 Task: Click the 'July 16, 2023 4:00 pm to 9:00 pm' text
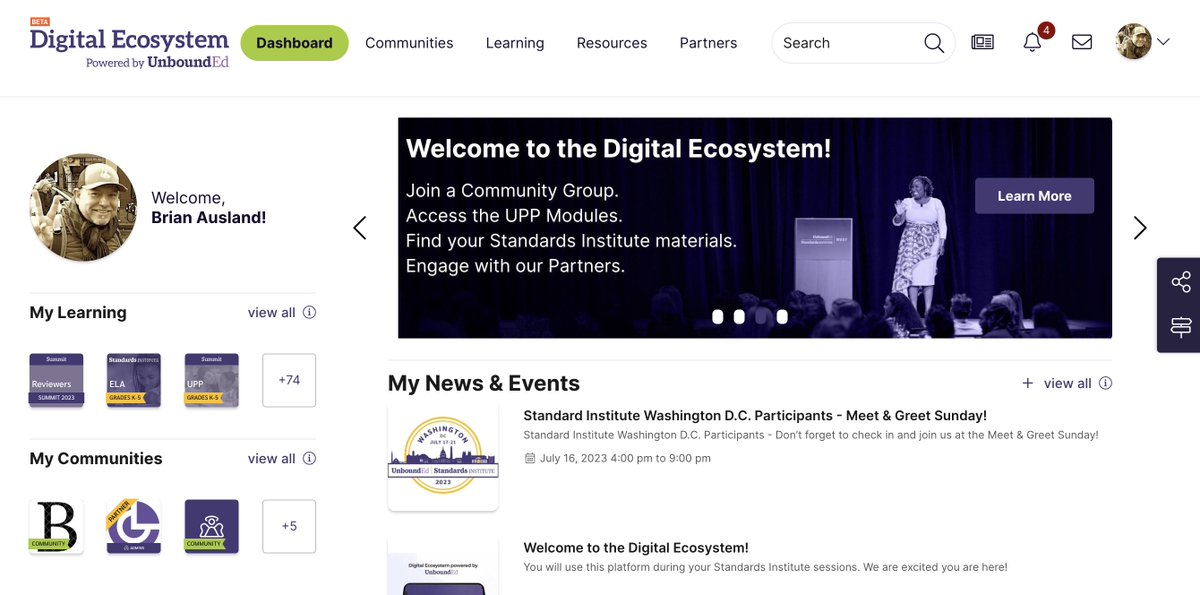click(625, 458)
